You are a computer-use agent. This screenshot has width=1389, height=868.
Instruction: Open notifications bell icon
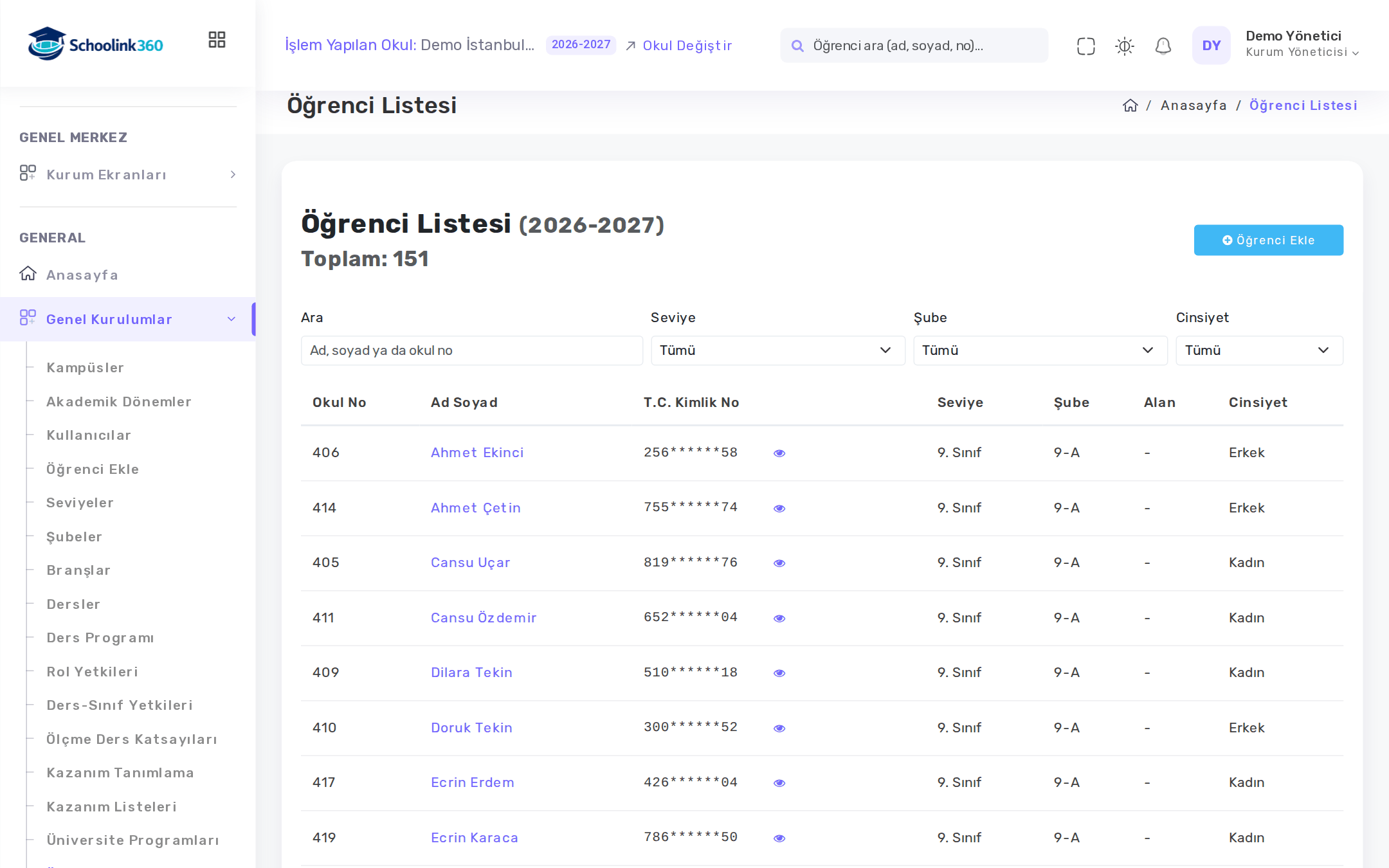point(1163,46)
